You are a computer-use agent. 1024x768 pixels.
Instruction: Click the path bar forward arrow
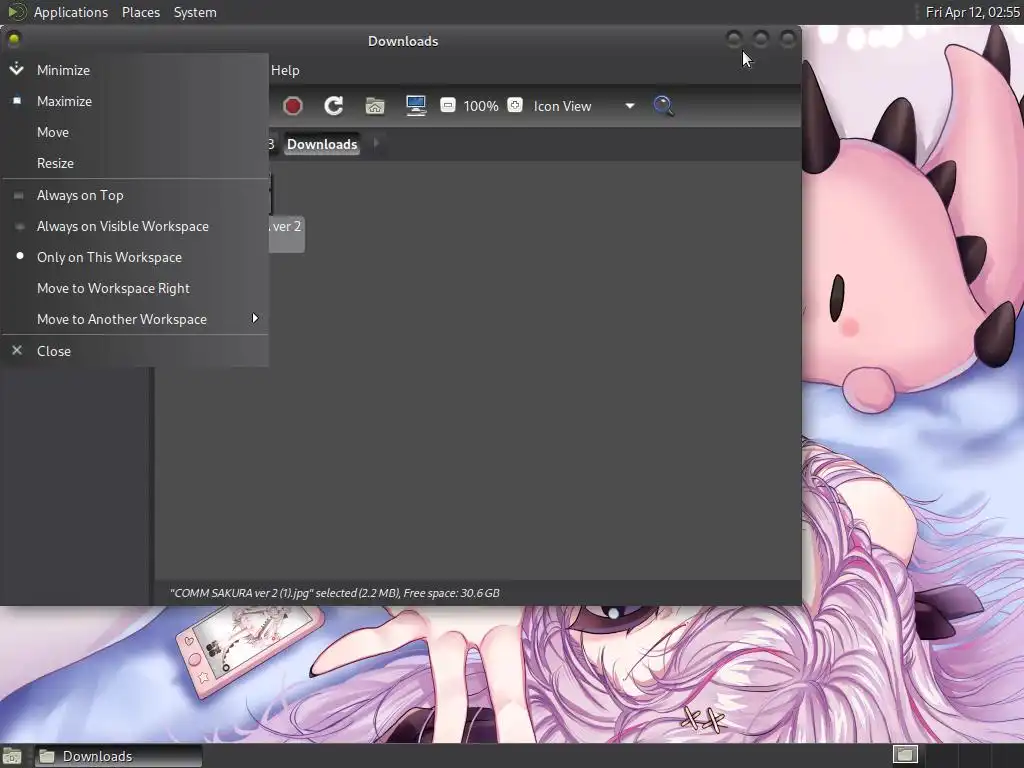point(376,144)
